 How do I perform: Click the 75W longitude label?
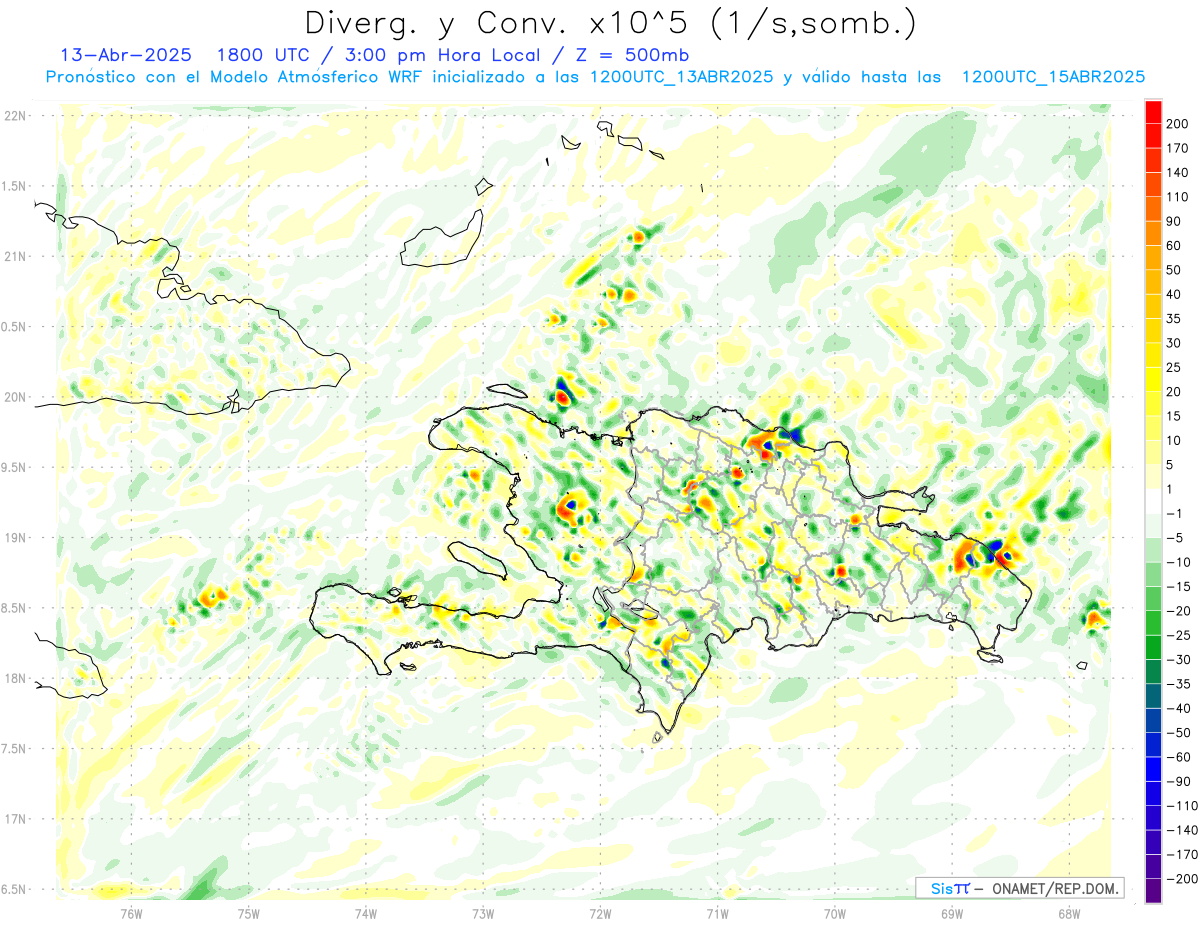[x=249, y=913]
